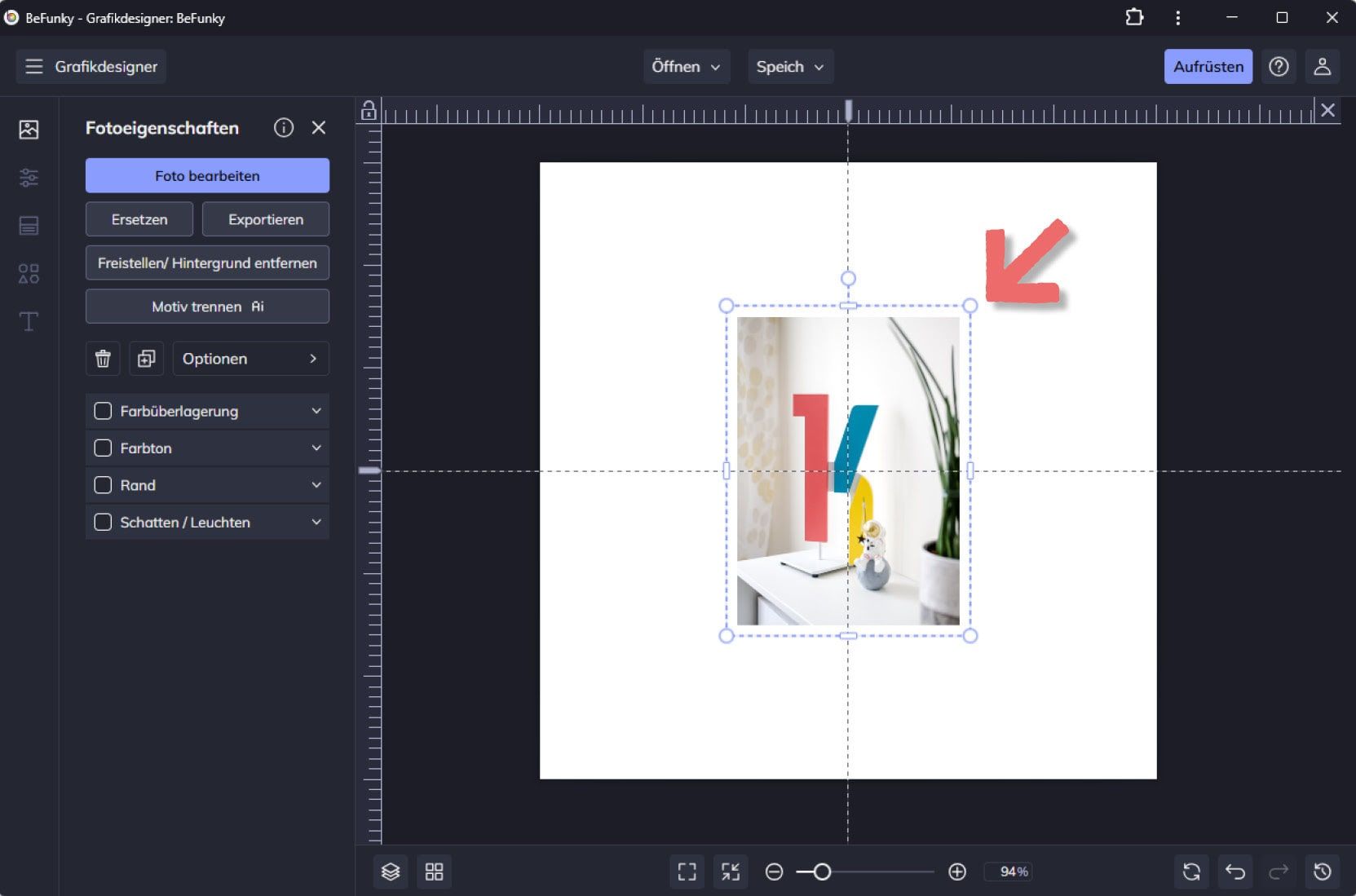Click the selected photo on the canvas
This screenshot has height=896, width=1356.
pyautogui.click(x=848, y=470)
